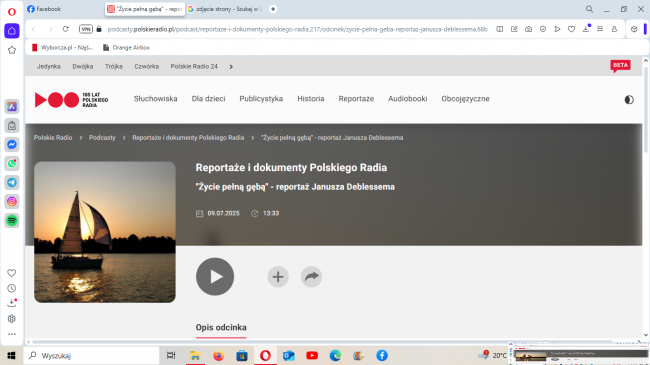Open Publicystyka menu section
Screen dimensions: 650x365
point(261,99)
